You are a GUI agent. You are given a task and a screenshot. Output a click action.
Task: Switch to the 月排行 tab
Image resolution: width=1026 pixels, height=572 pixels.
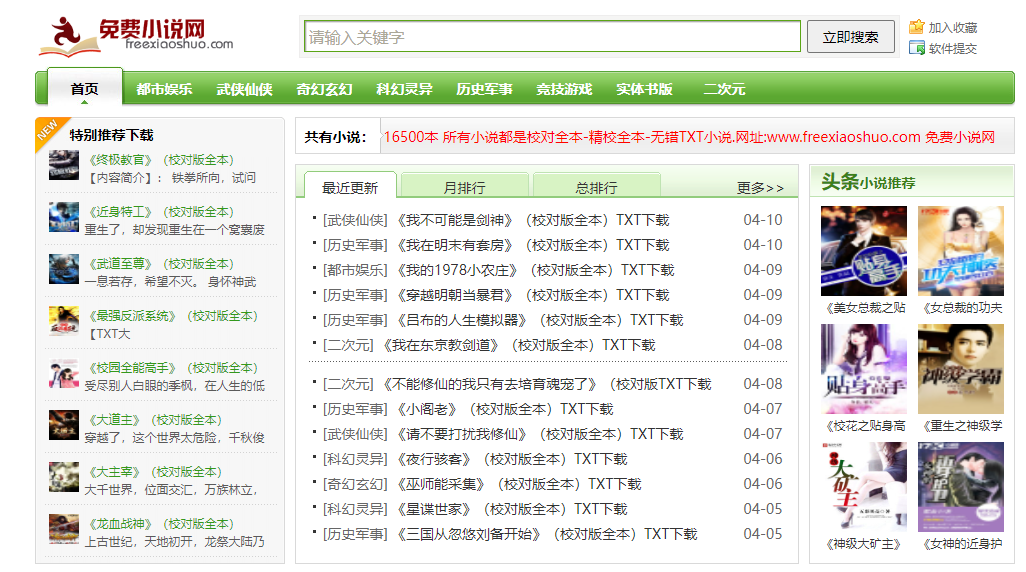point(463,187)
